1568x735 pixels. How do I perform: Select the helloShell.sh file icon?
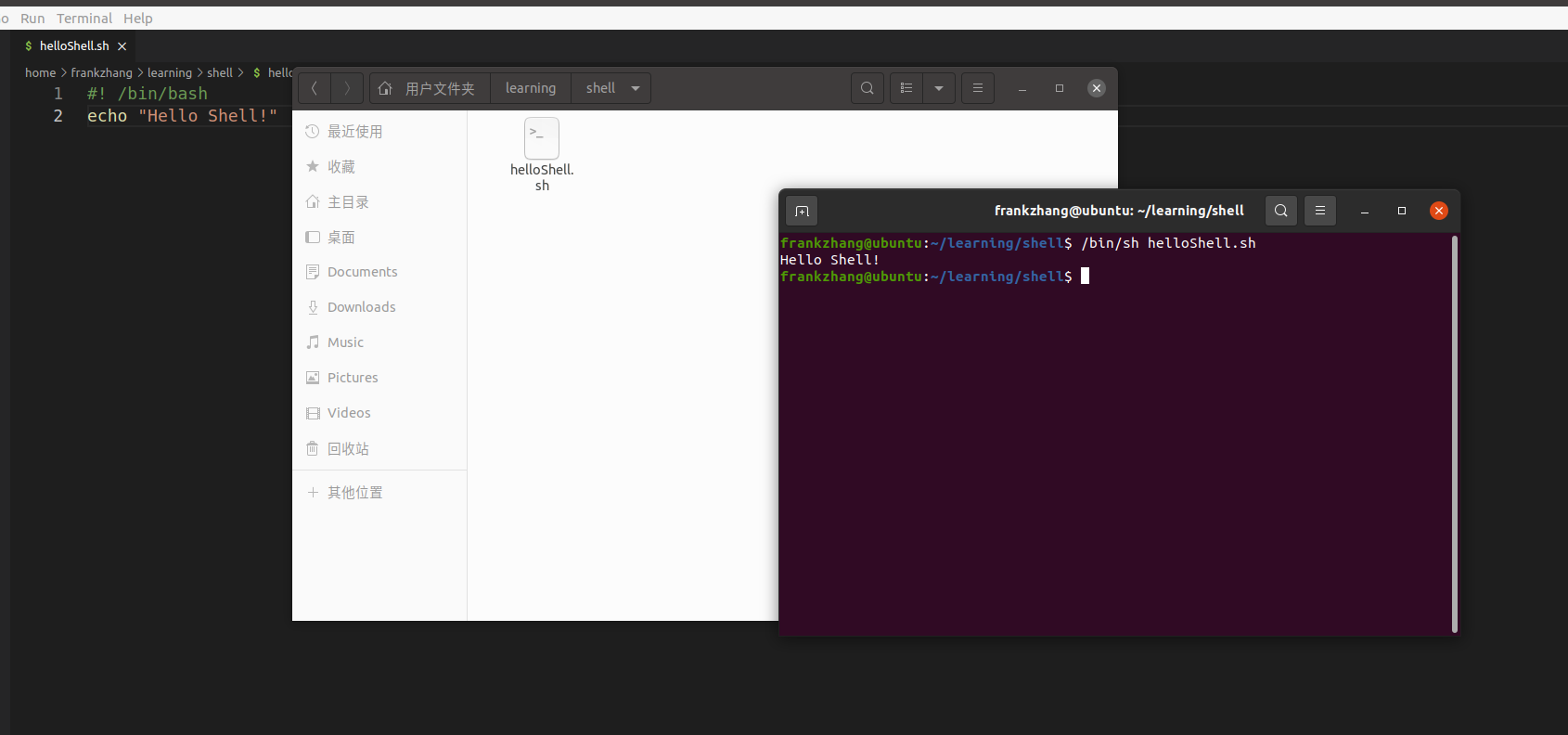(542, 139)
